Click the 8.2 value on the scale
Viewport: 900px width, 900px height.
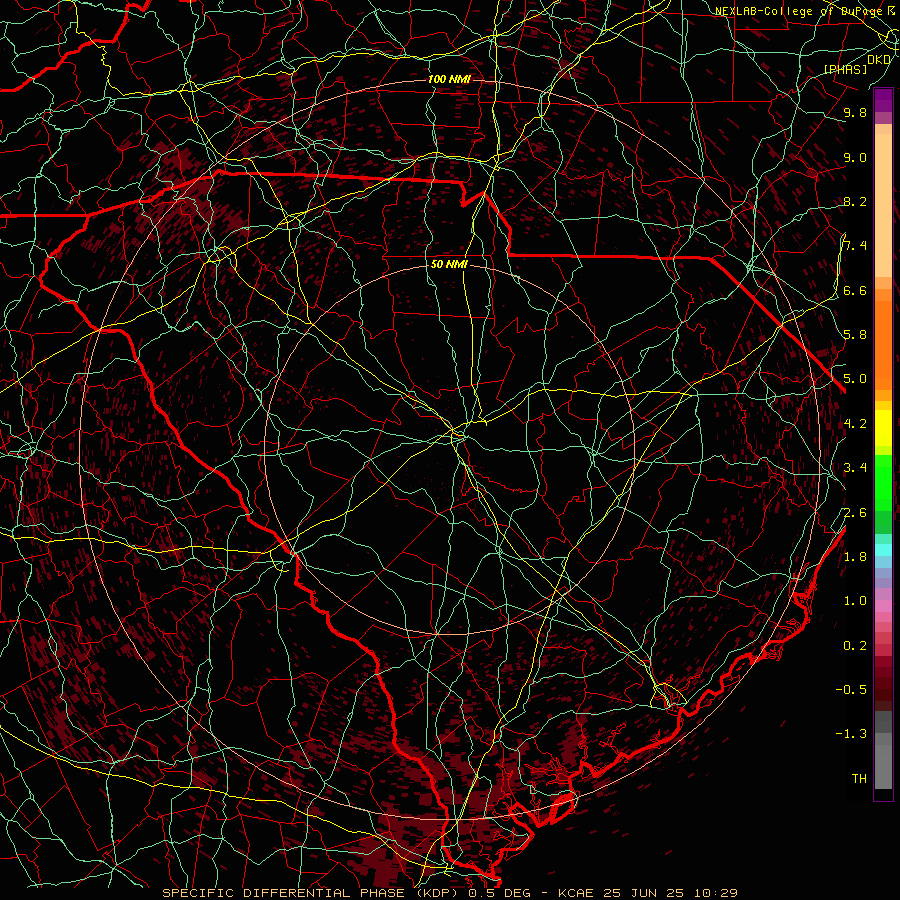[855, 201]
